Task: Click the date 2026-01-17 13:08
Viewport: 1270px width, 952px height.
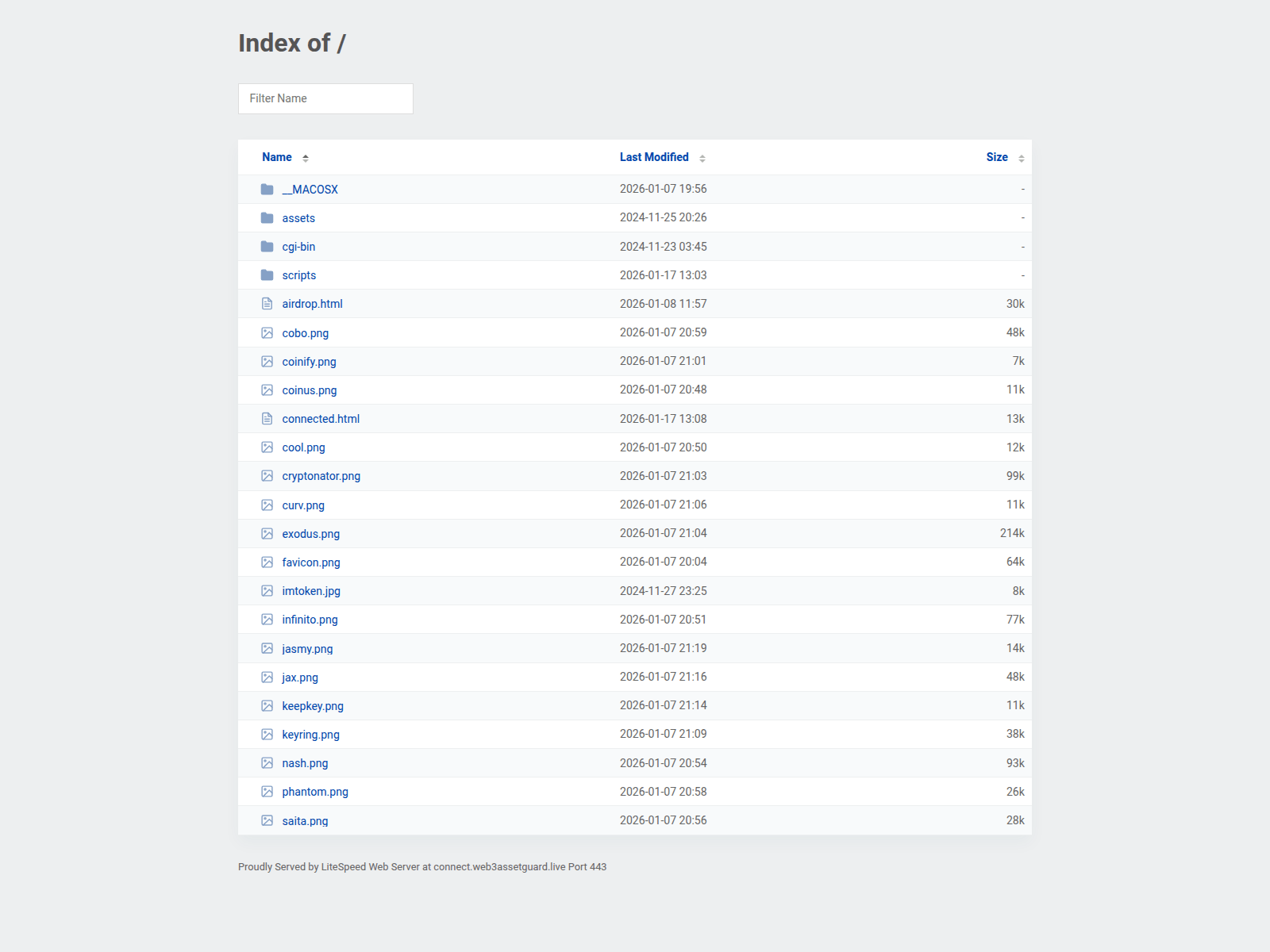Action: coord(664,419)
